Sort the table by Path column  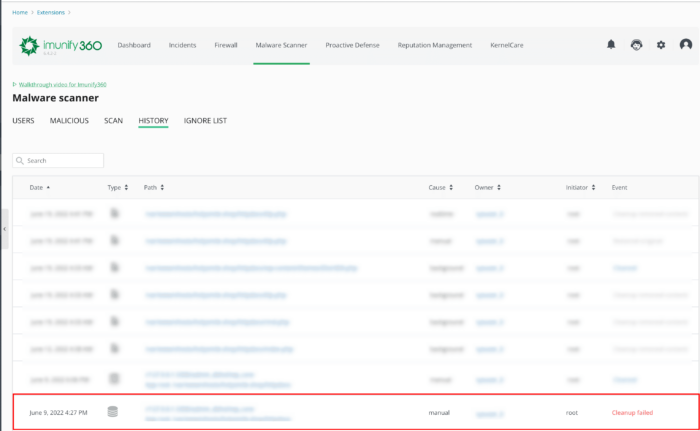point(153,187)
